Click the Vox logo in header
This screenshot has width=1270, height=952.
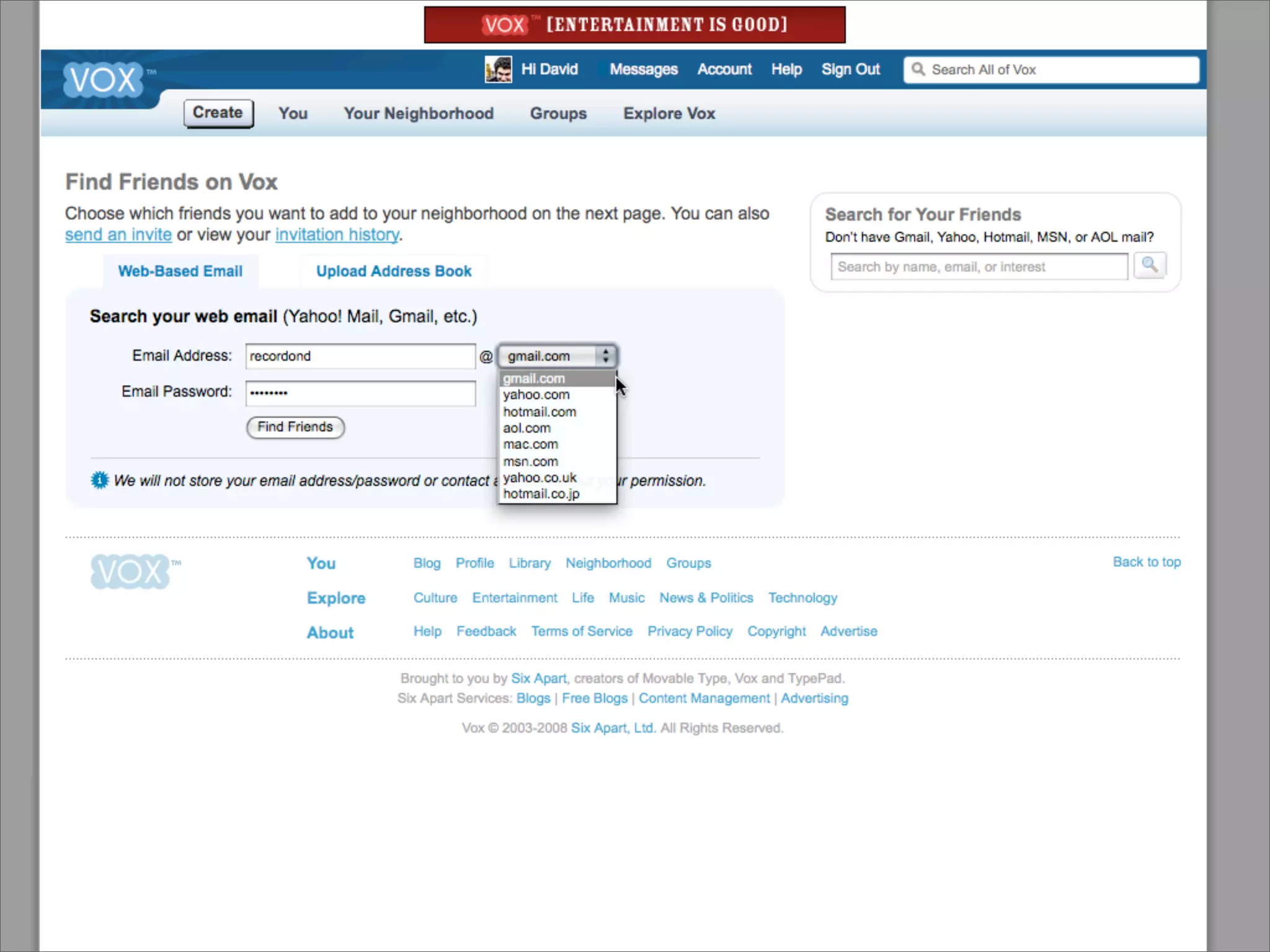103,81
